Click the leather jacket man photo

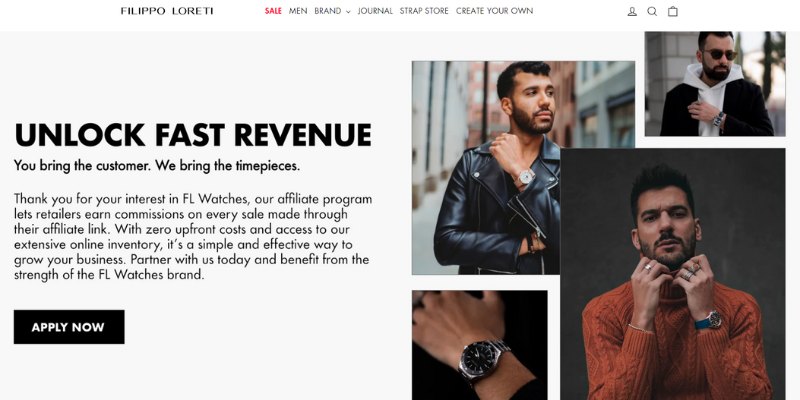point(486,168)
